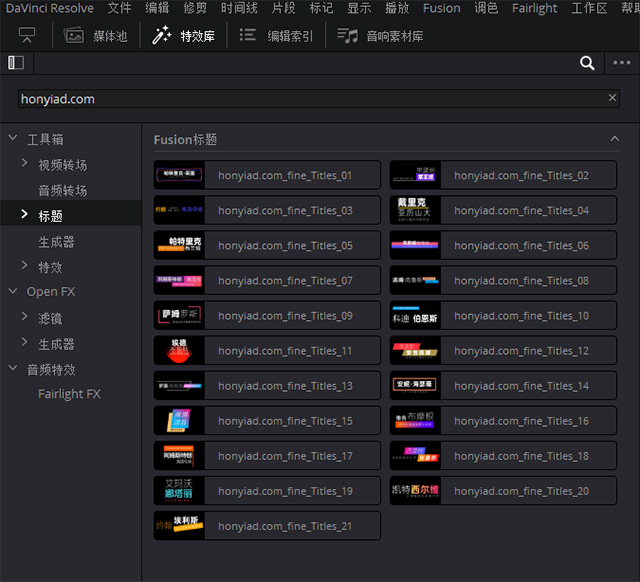This screenshot has height=582, width=640.
Task: Choose the honyiad.com_fine_Titles_20 label
Action: pyautogui.click(x=522, y=491)
